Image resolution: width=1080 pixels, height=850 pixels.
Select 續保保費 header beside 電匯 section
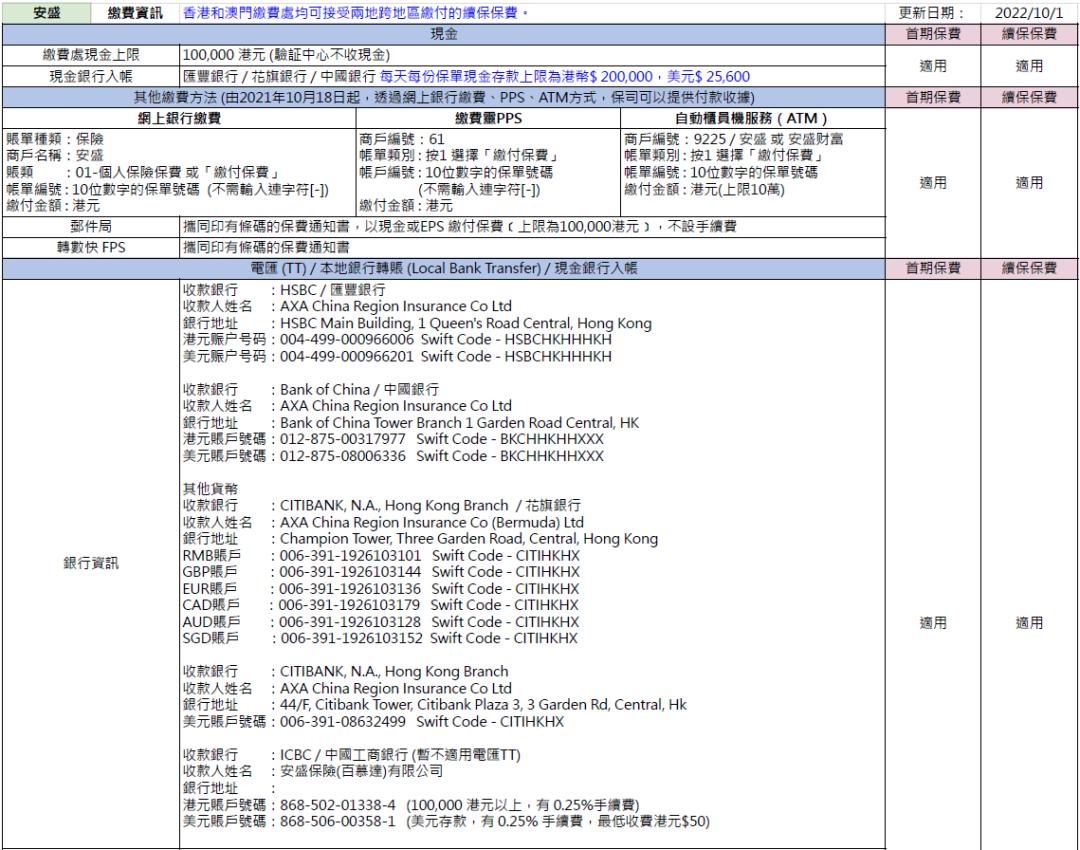(x=1029, y=269)
